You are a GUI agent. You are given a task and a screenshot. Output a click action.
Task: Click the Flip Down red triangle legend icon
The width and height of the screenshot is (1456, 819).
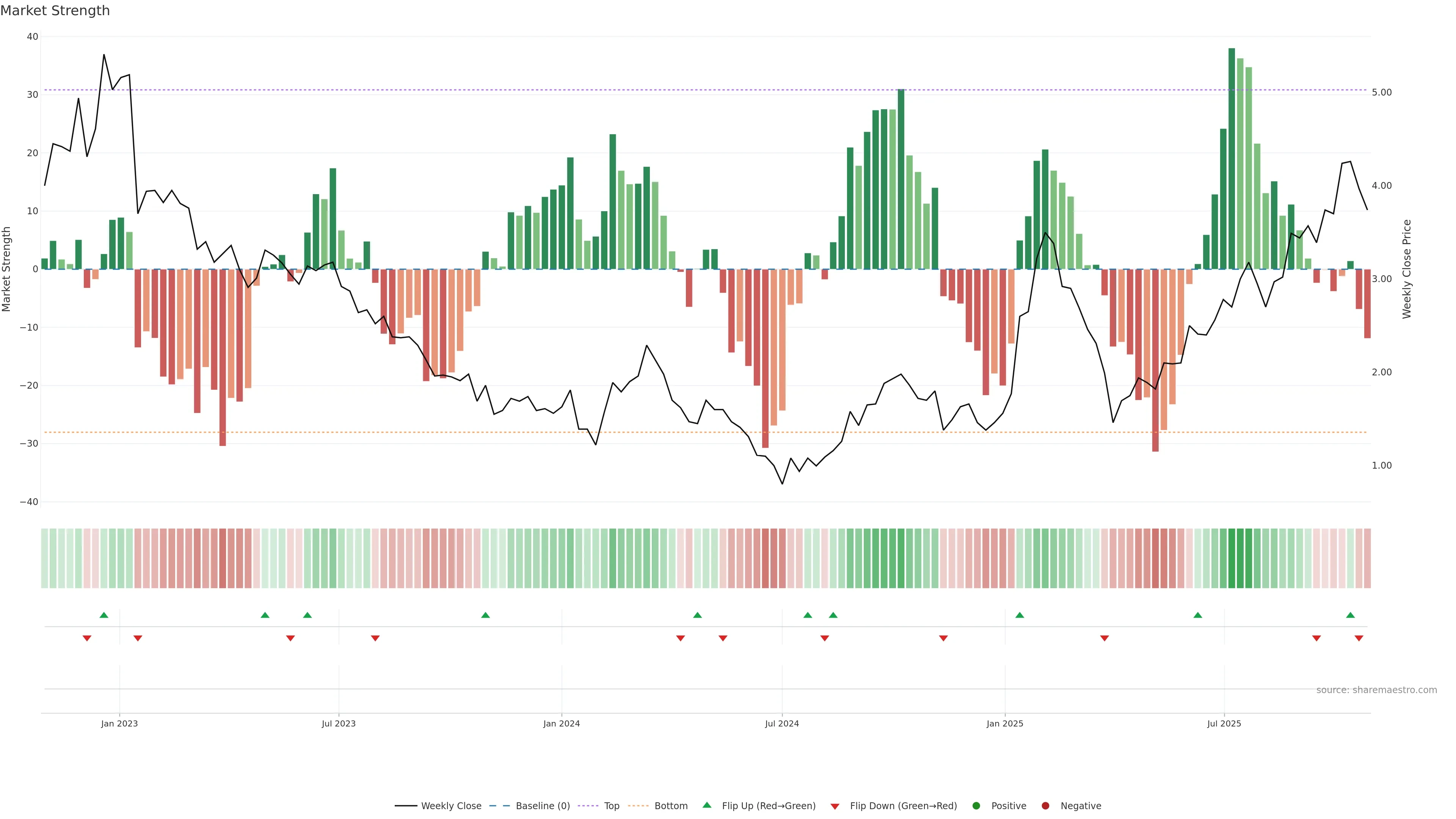(835, 806)
